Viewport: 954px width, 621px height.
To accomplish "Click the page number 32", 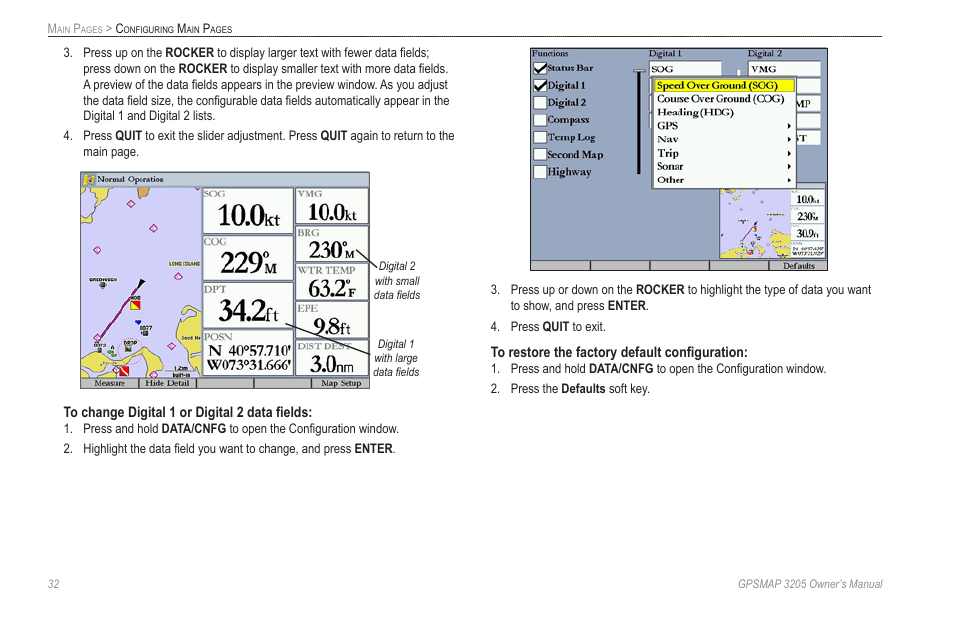I will pyautogui.click(x=54, y=584).
